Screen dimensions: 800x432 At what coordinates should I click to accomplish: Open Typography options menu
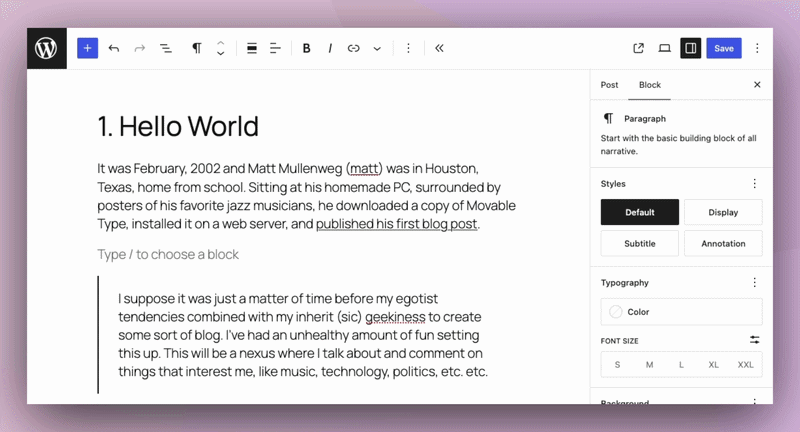(x=755, y=283)
